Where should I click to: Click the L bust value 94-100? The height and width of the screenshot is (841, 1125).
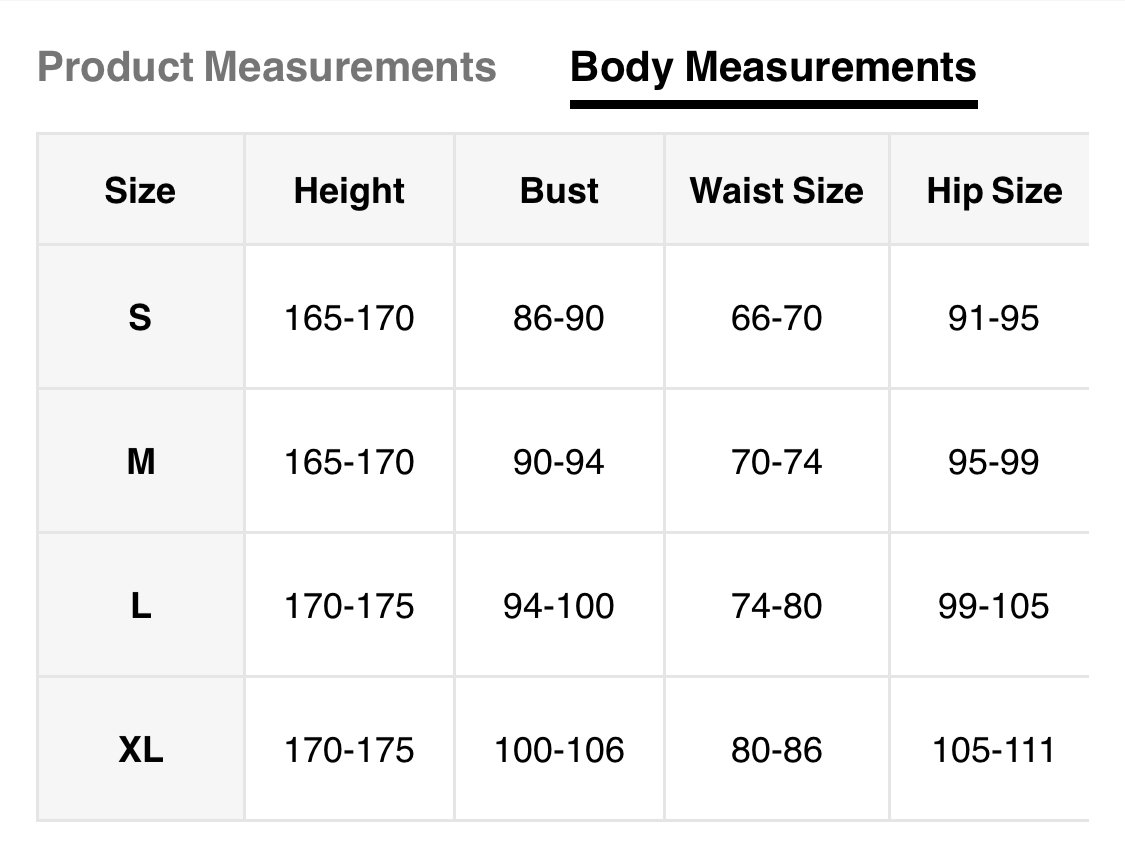coord(559,606)
